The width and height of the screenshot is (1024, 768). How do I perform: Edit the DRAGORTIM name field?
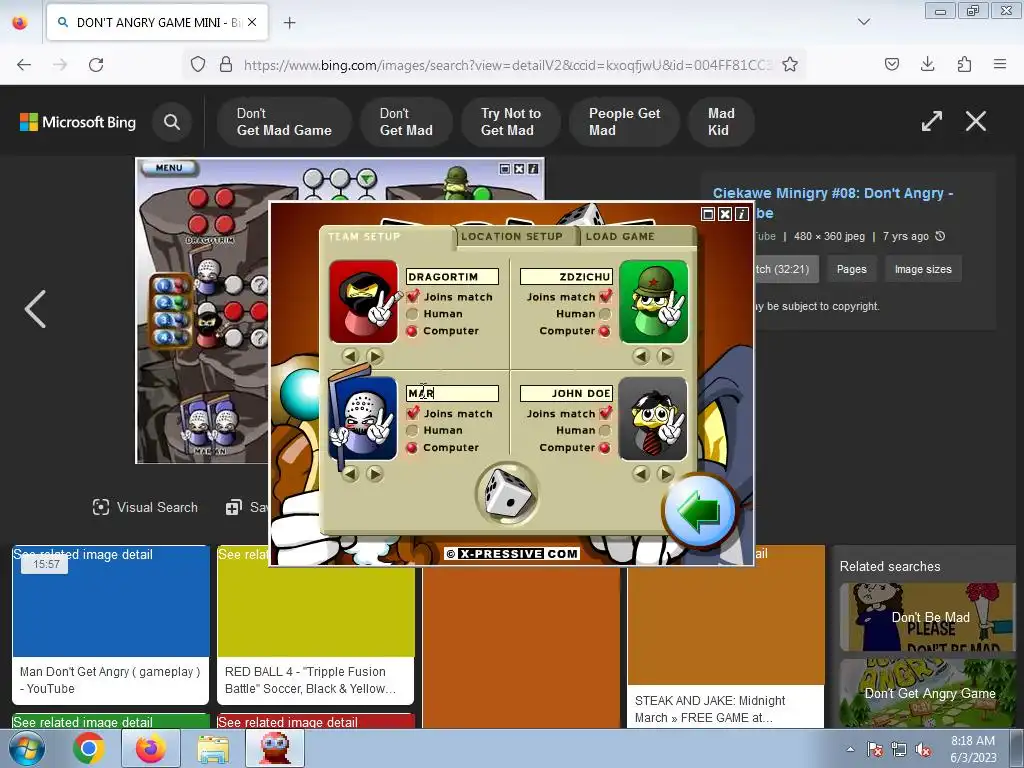pos(452,277)
